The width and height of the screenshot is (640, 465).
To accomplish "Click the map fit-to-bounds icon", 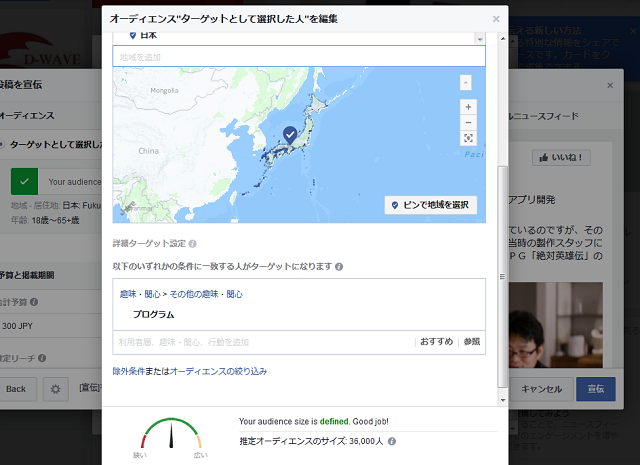I will [467, 138].
